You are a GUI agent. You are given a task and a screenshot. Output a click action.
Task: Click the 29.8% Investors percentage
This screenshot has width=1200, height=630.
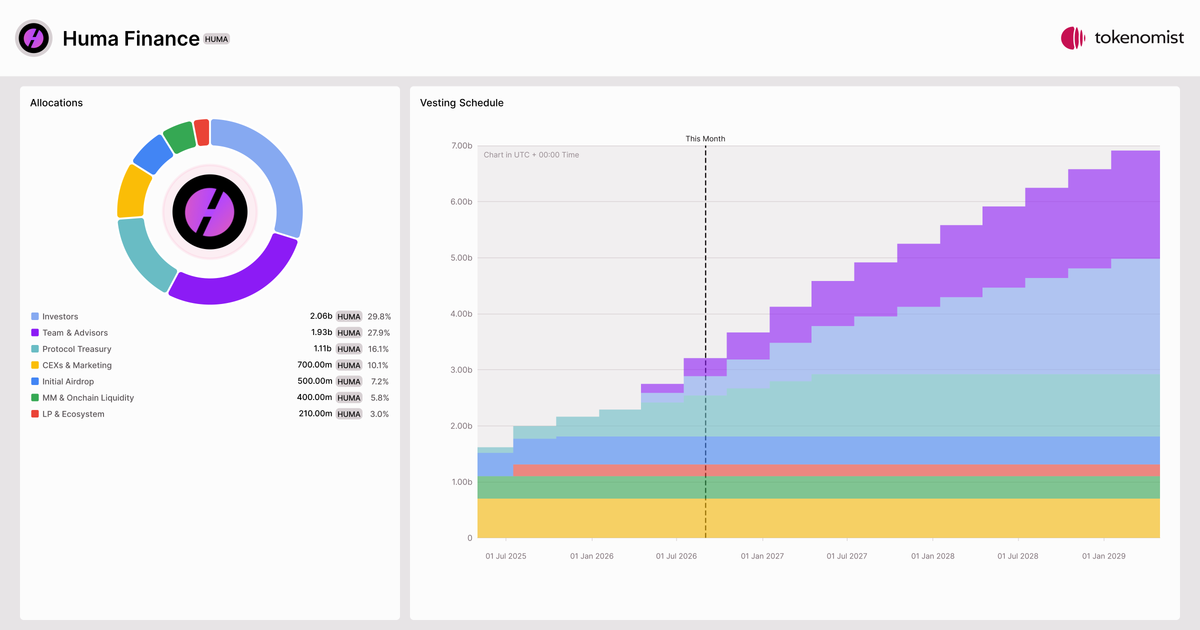[x=378, y=317]
